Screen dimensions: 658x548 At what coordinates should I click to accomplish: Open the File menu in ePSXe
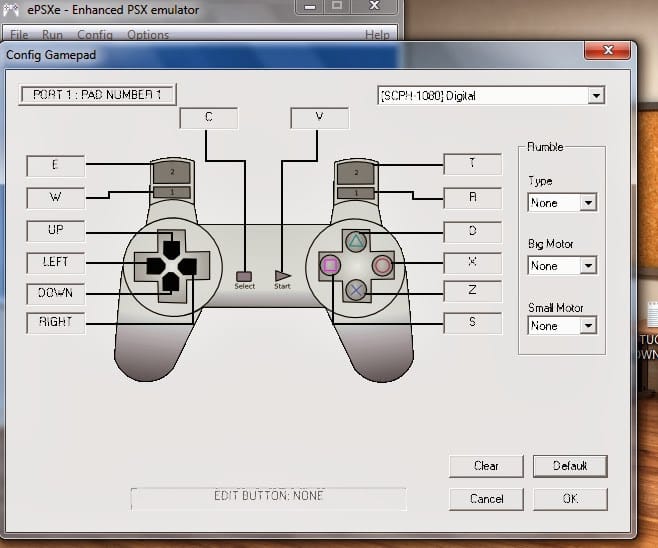tap(19, 35)
